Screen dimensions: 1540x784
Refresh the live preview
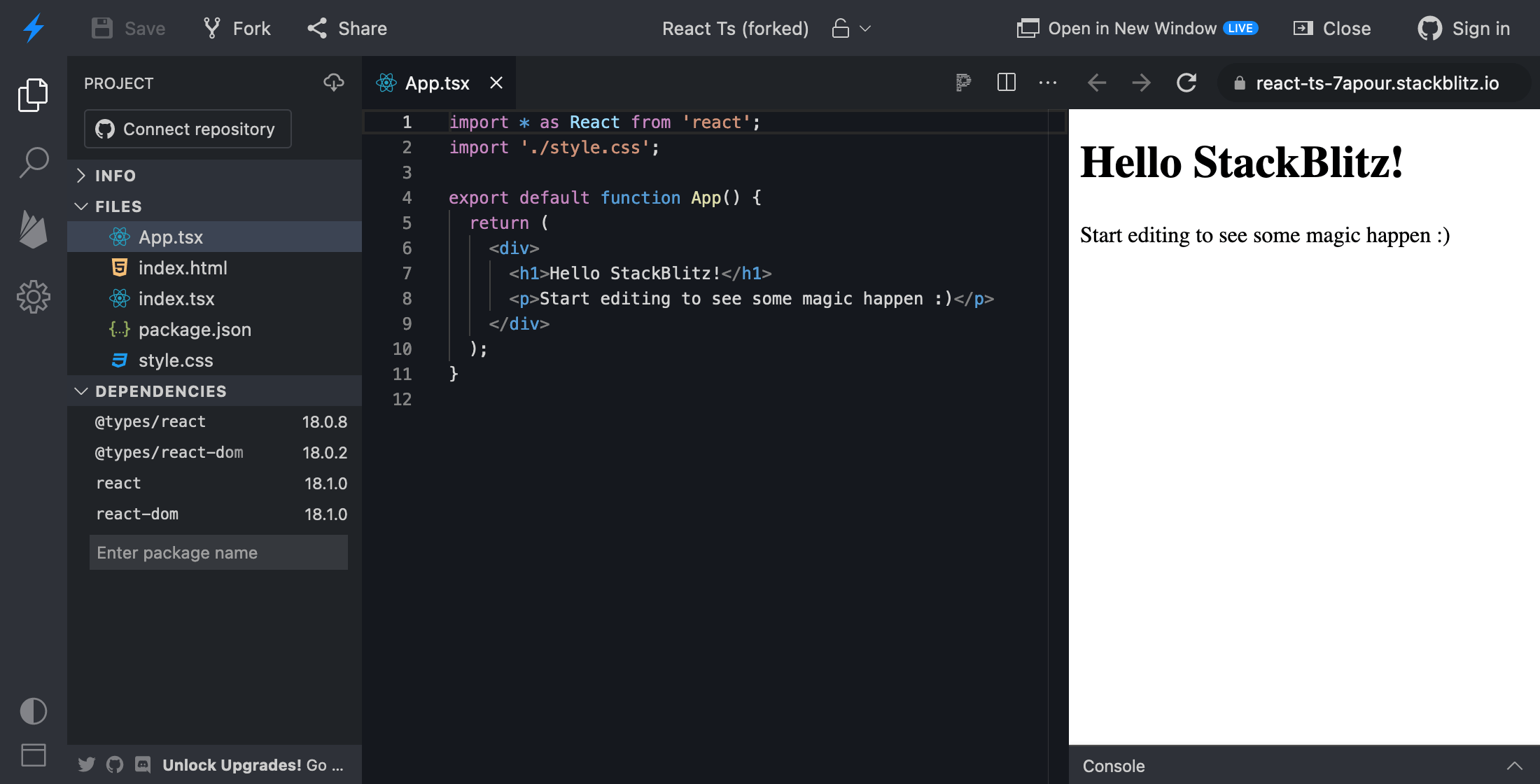[1186, 83]
